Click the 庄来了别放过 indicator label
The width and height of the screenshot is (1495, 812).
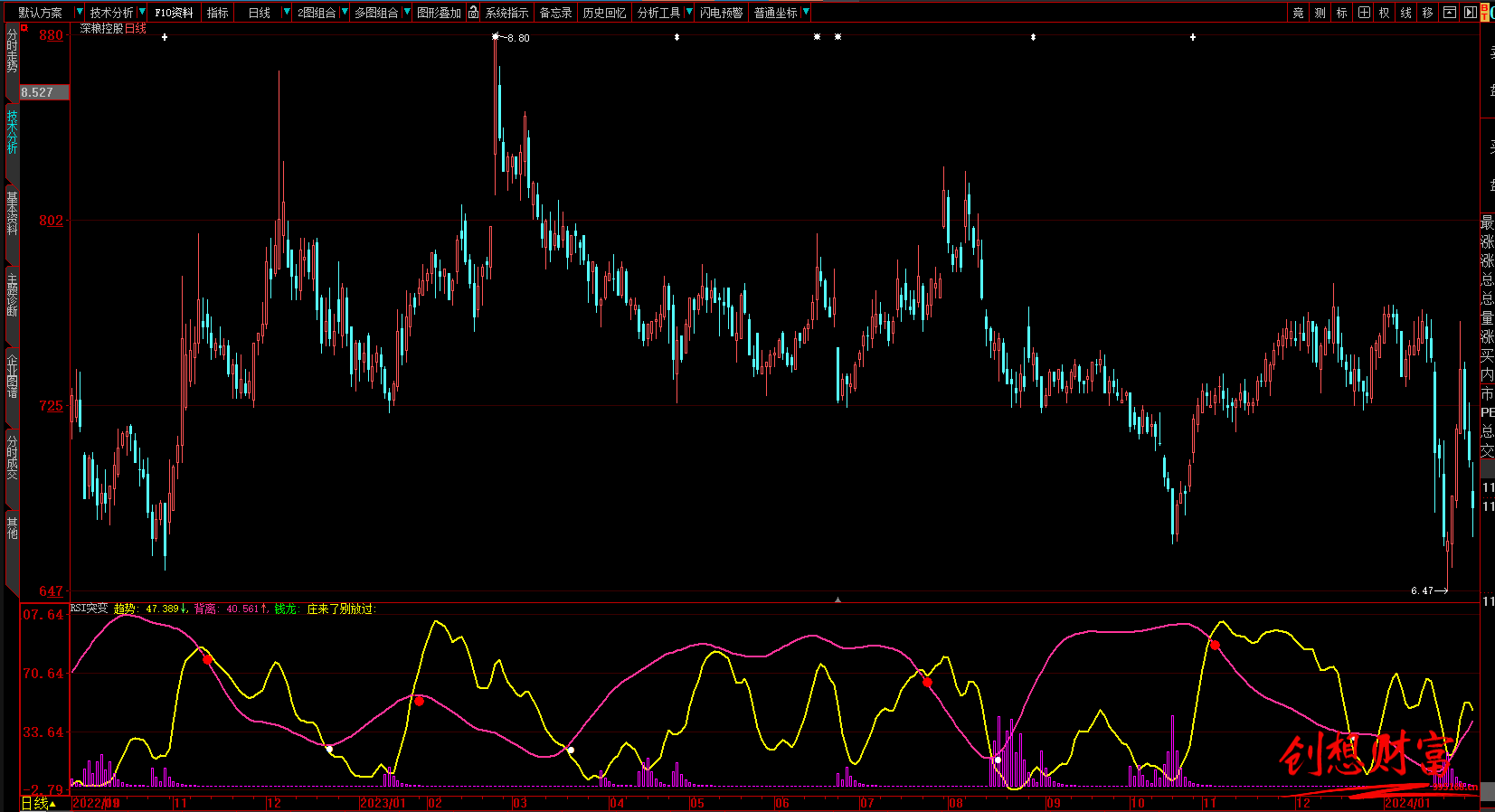(340, 609)
